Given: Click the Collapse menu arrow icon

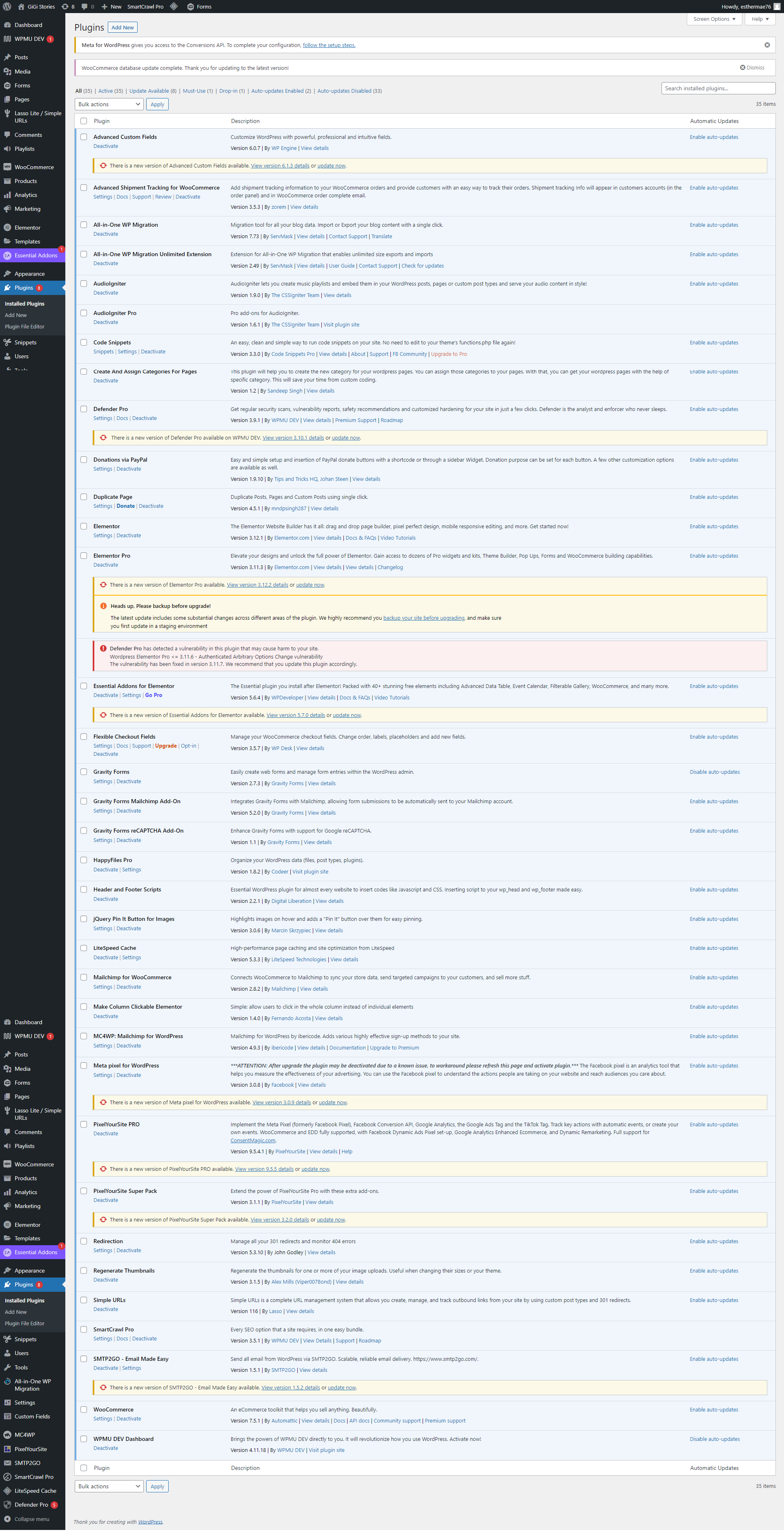Looking at the screenshot, I should click(x=7, y=1519).
